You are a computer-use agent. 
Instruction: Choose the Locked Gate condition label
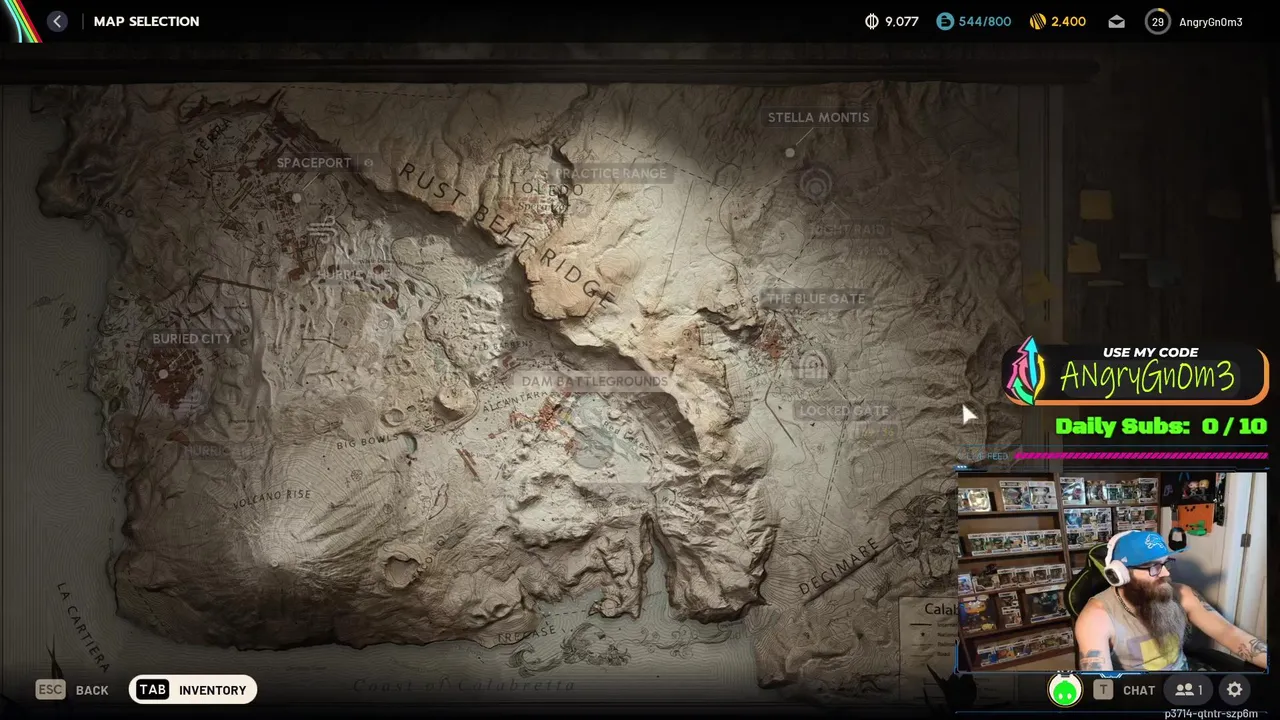pos(844,410)
